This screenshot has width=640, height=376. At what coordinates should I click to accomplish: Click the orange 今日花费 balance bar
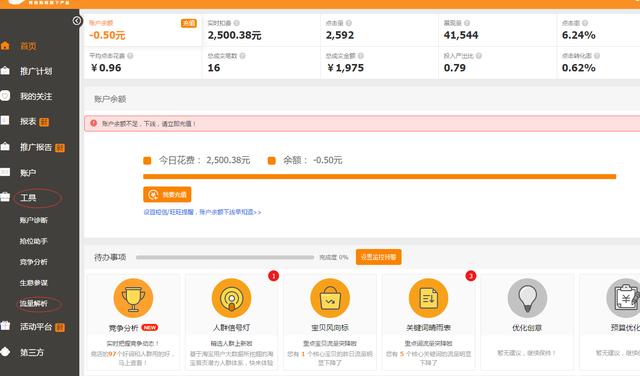point(379,177)
